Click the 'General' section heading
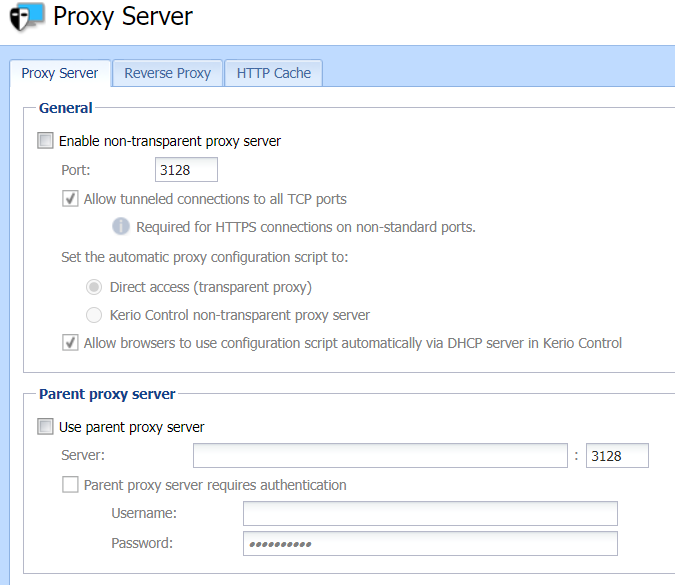Image resolution: width=675 pixels, height=585 pixels. [66, 108]
